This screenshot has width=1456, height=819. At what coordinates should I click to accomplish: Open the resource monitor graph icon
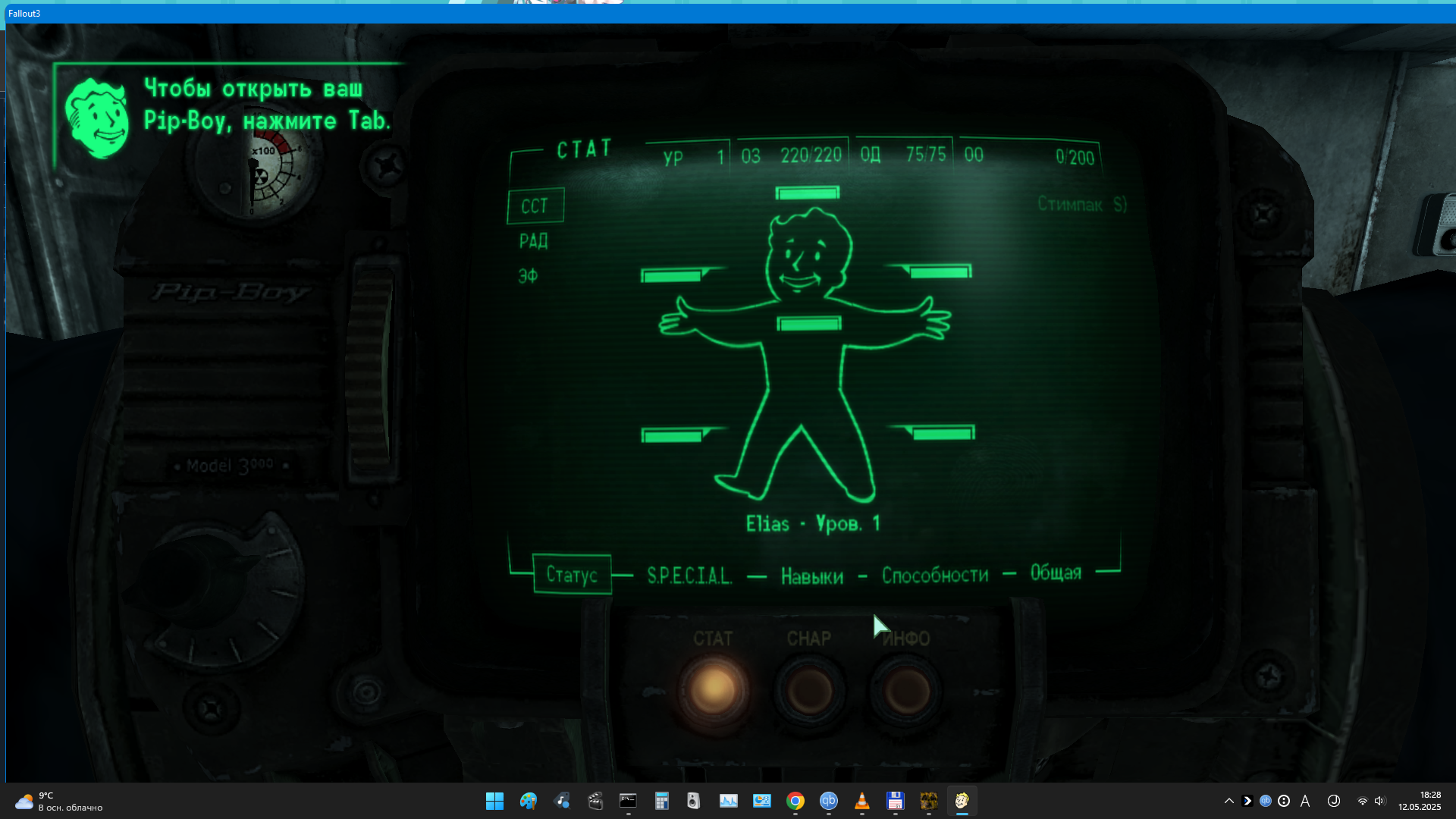pos(729,801)
